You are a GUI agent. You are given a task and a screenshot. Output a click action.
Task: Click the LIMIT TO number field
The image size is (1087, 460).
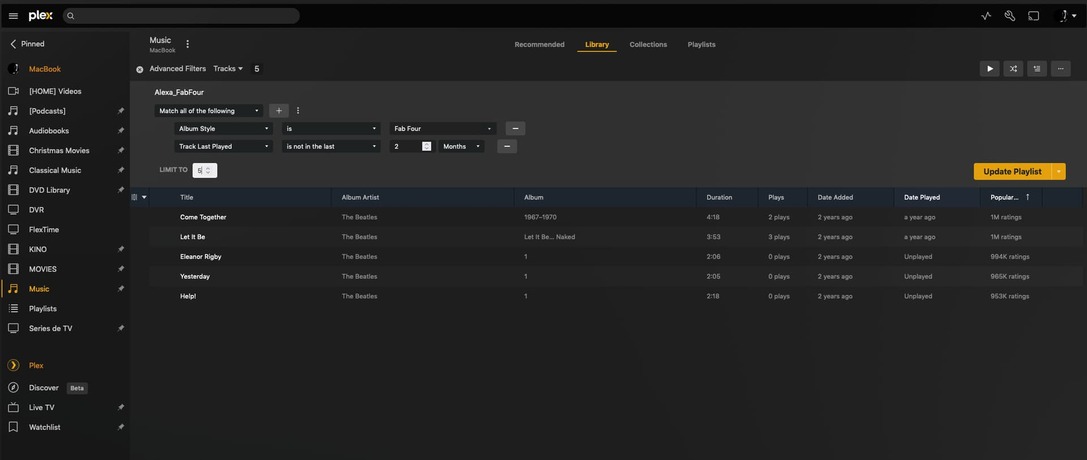(205, 170)
